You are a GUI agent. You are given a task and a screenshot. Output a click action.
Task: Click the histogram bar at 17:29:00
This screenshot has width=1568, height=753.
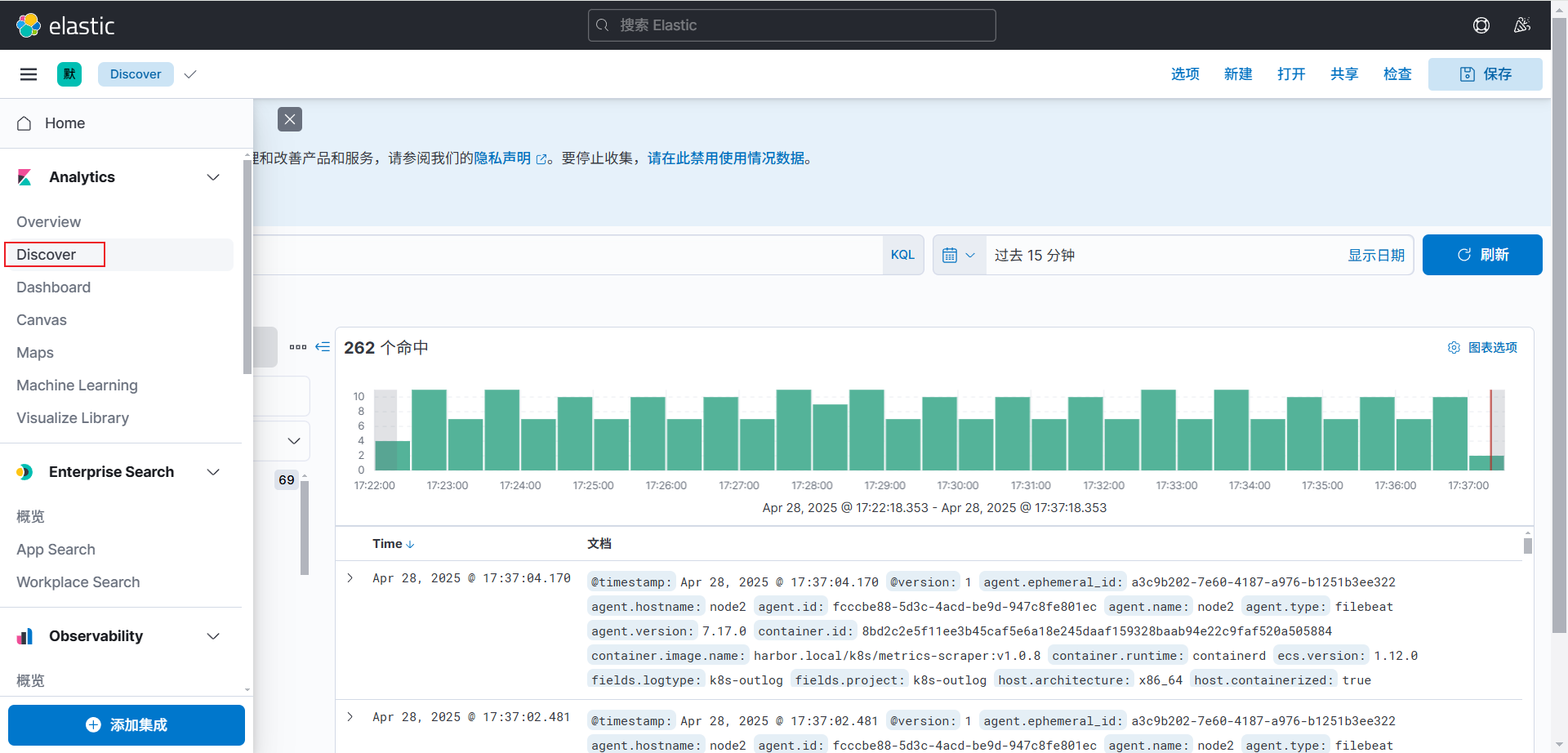[903, 444]
